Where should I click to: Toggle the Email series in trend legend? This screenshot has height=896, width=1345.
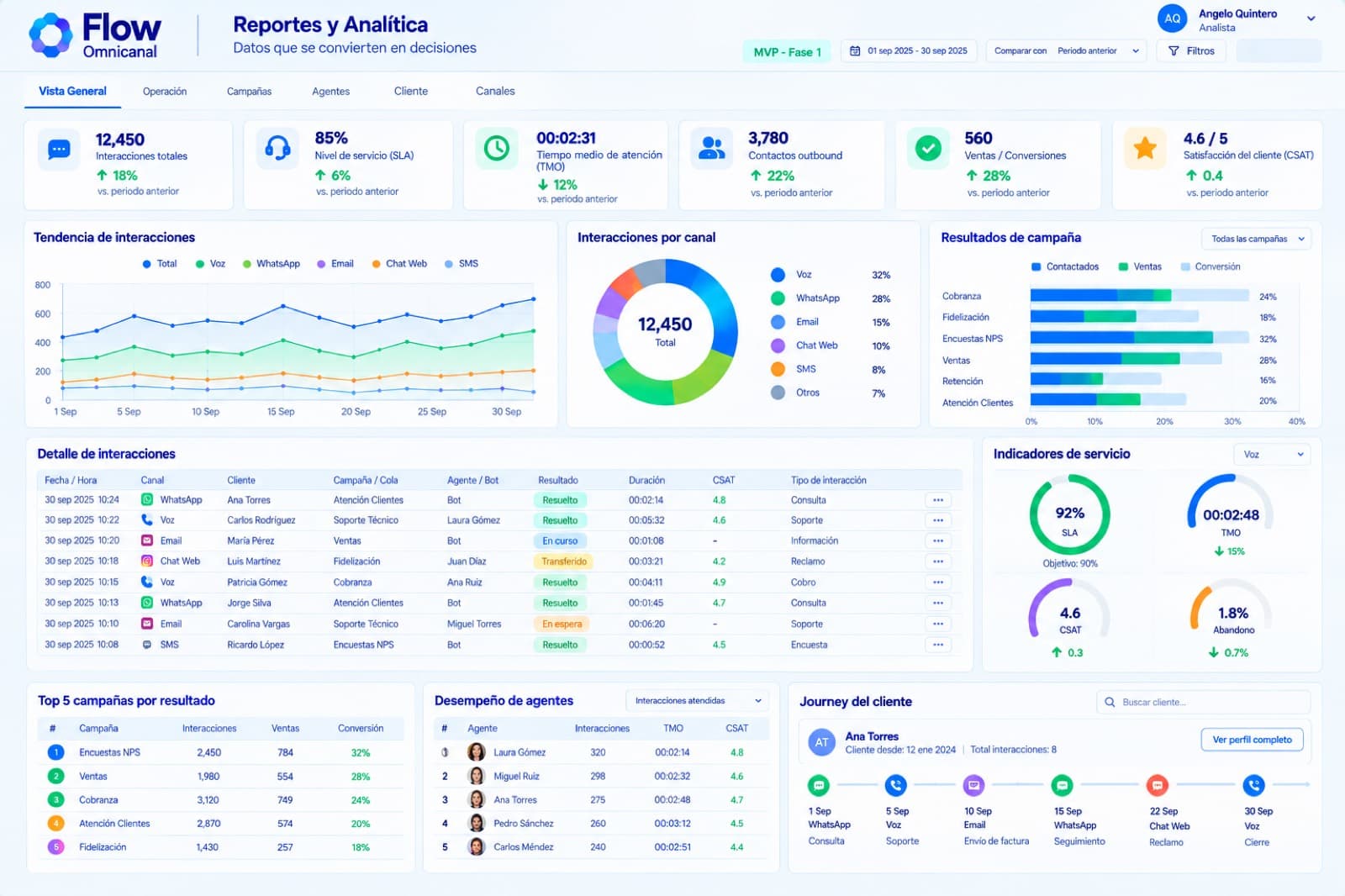pyautogui.click(x=335, y=264)
